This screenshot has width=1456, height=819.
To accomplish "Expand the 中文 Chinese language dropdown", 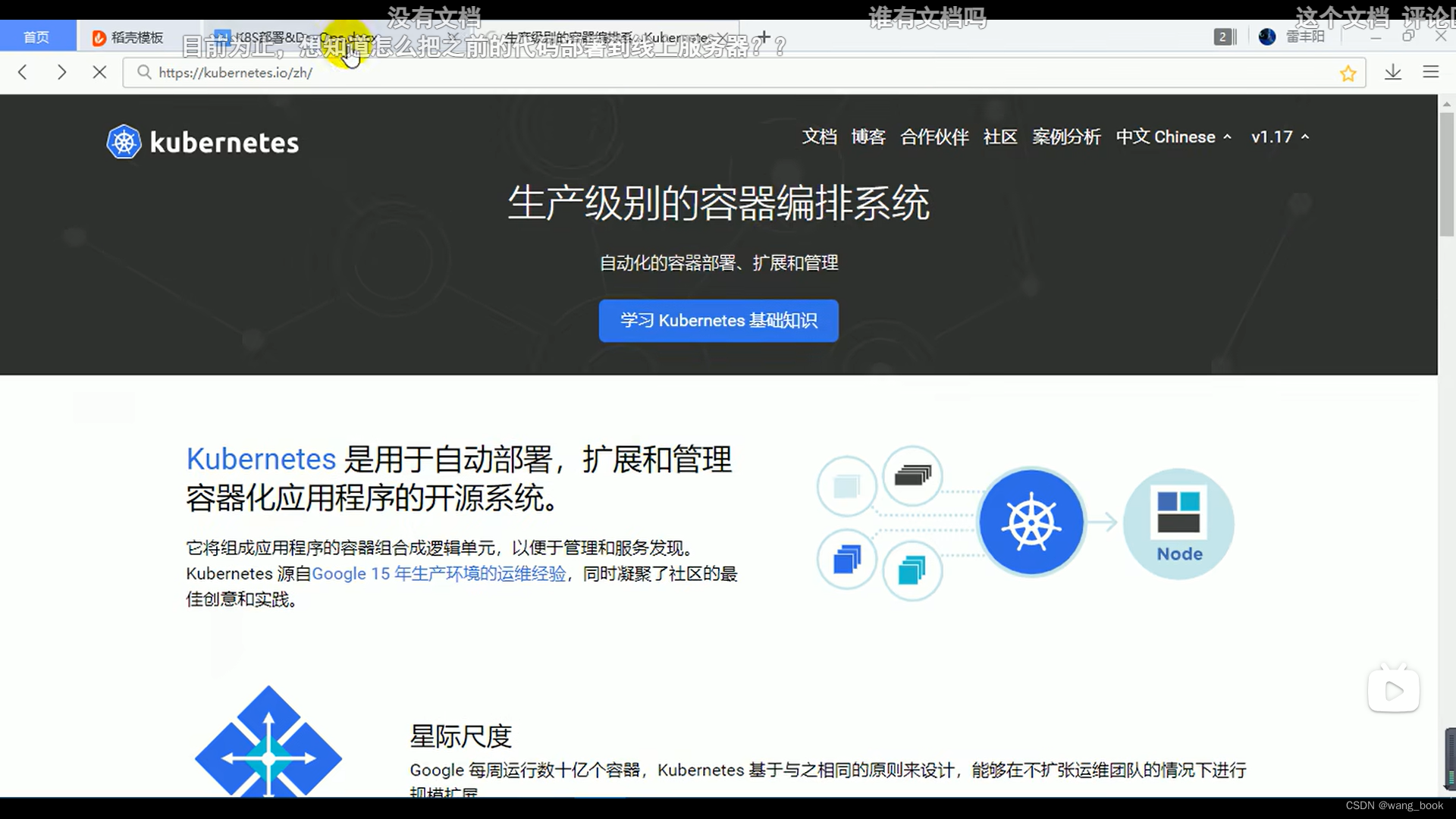I will (1174, 137).
